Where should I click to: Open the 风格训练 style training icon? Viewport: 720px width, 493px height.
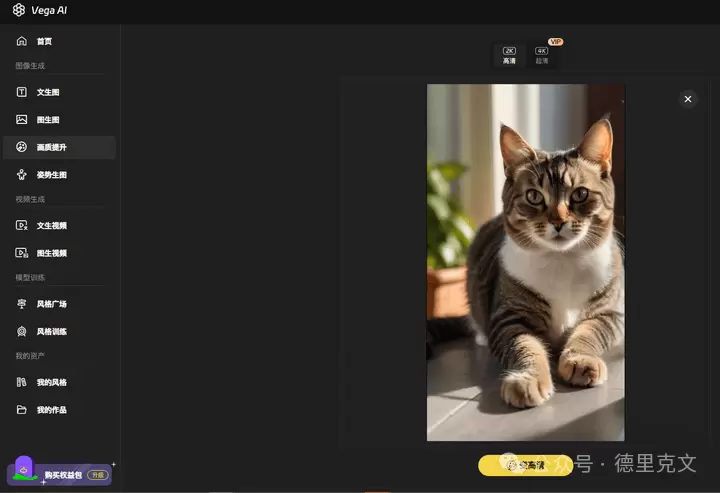22,331
